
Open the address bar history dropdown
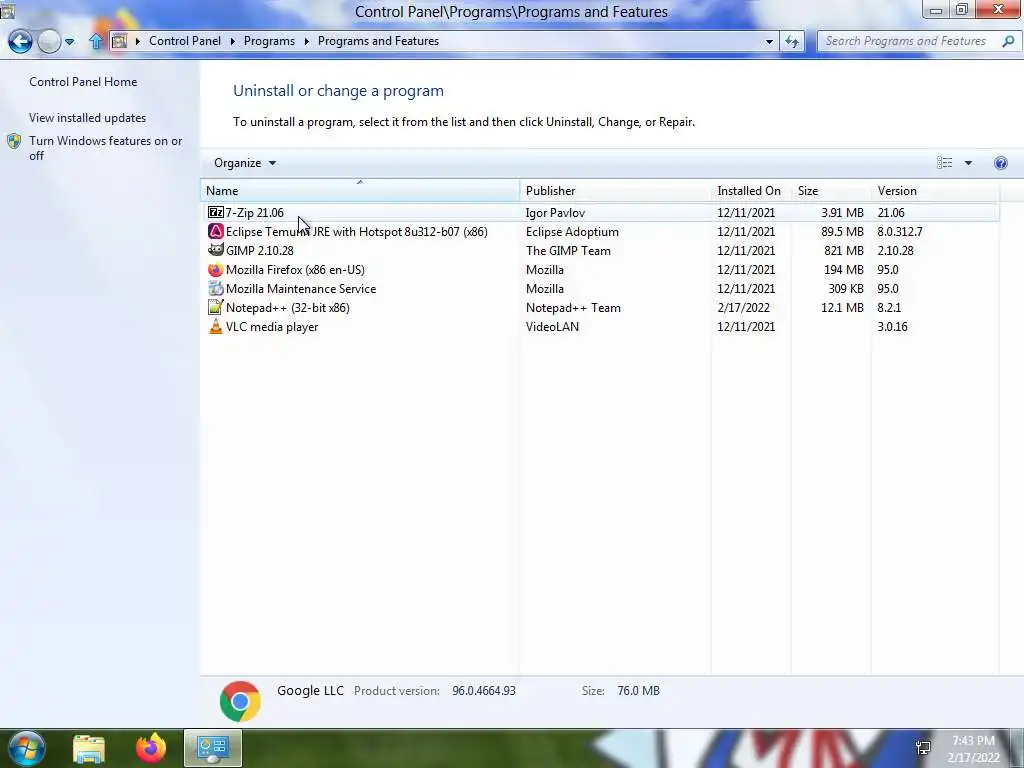click(769, 41)
